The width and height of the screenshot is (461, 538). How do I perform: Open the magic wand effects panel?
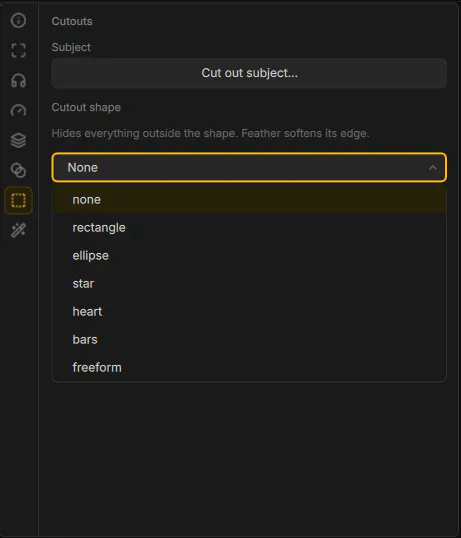click(x=18, y=230)
